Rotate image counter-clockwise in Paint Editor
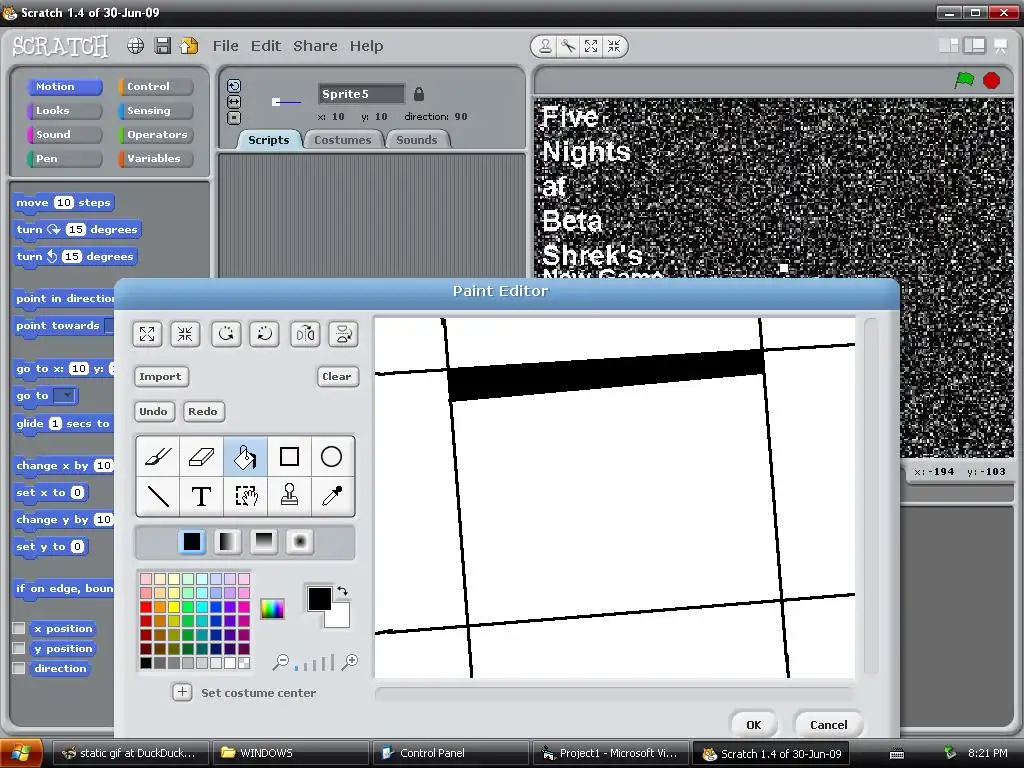This screenshot has height=768, width=1024. (226, 334)
